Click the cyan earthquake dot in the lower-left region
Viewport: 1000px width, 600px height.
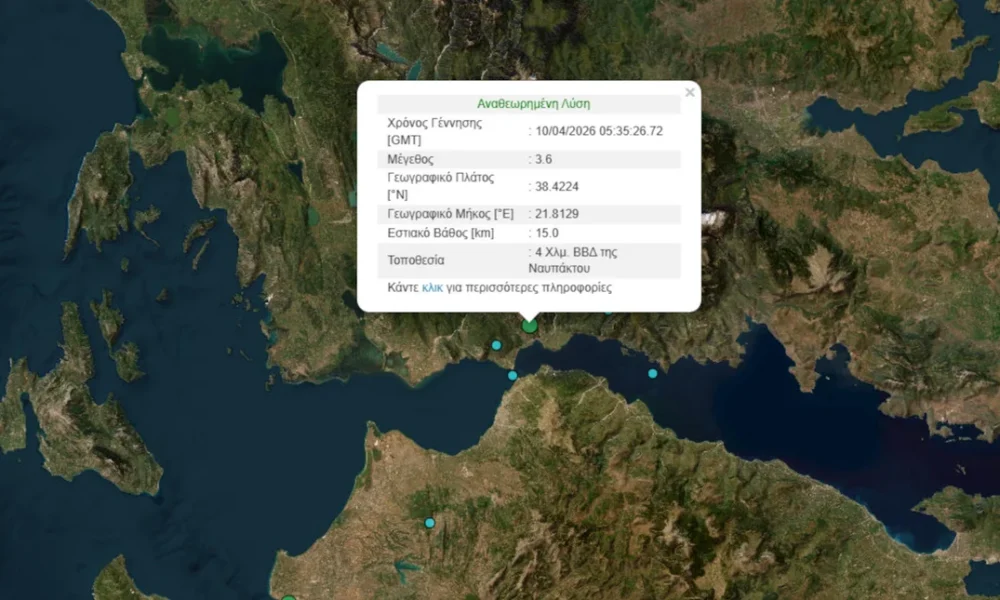[x=430, y=522]
